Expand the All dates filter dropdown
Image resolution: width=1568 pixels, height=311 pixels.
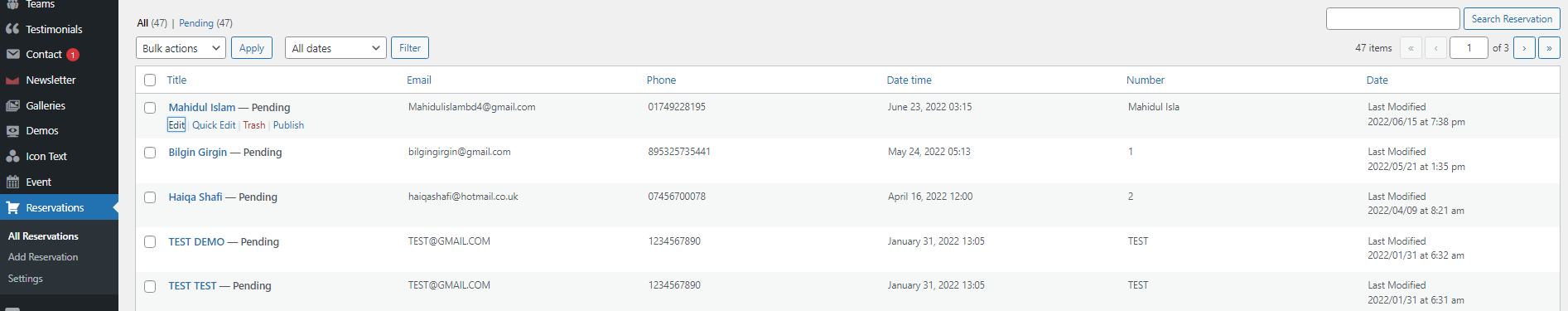tap(335, 48)
